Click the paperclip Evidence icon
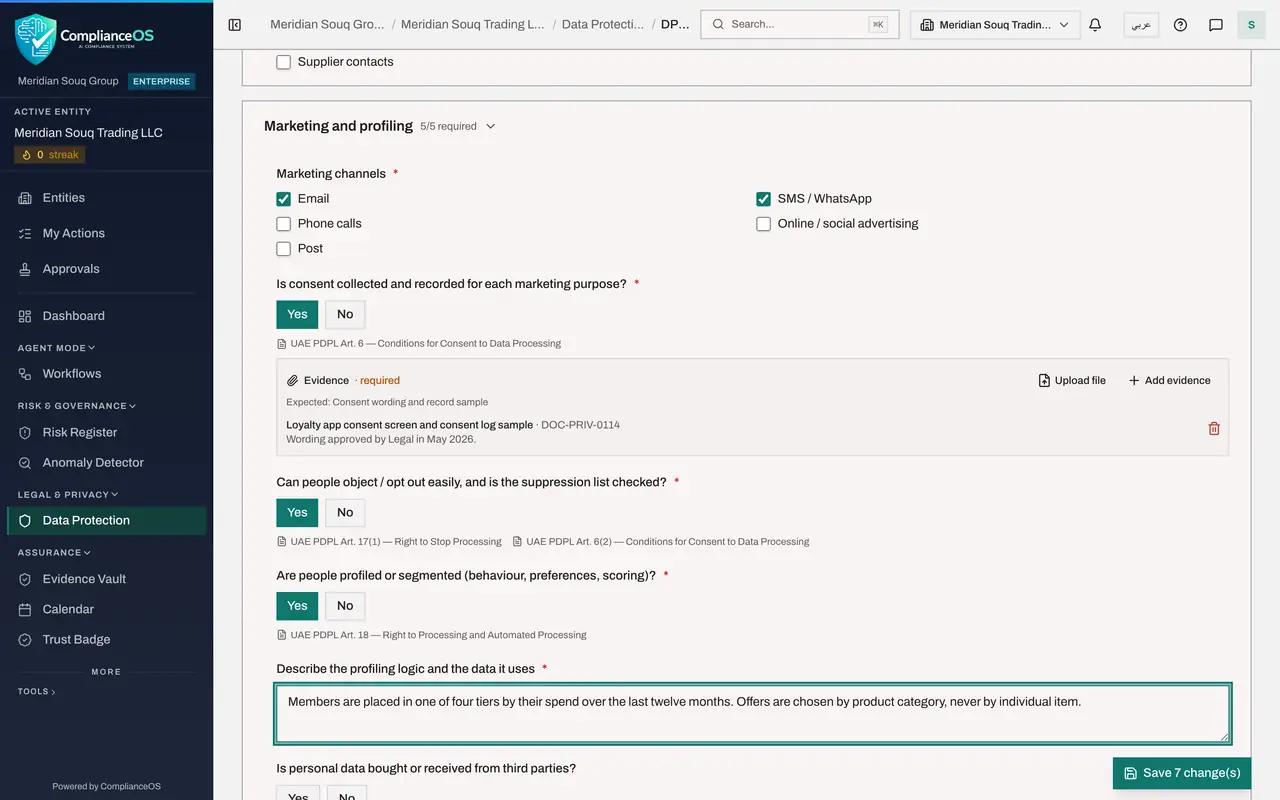Screen dimensions: 1280x800 293,381
